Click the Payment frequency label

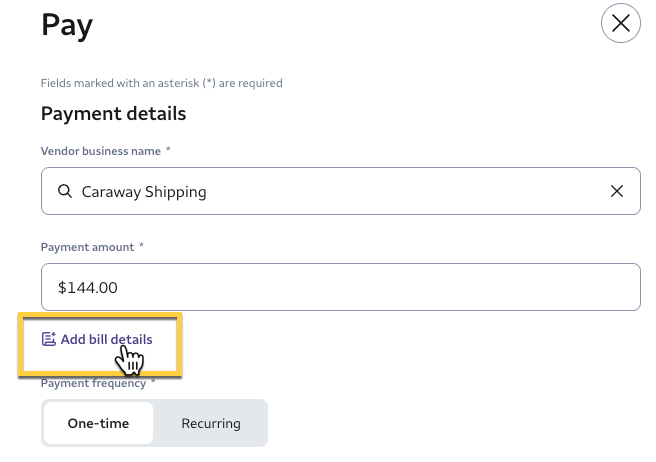click(x=93, y=383)
